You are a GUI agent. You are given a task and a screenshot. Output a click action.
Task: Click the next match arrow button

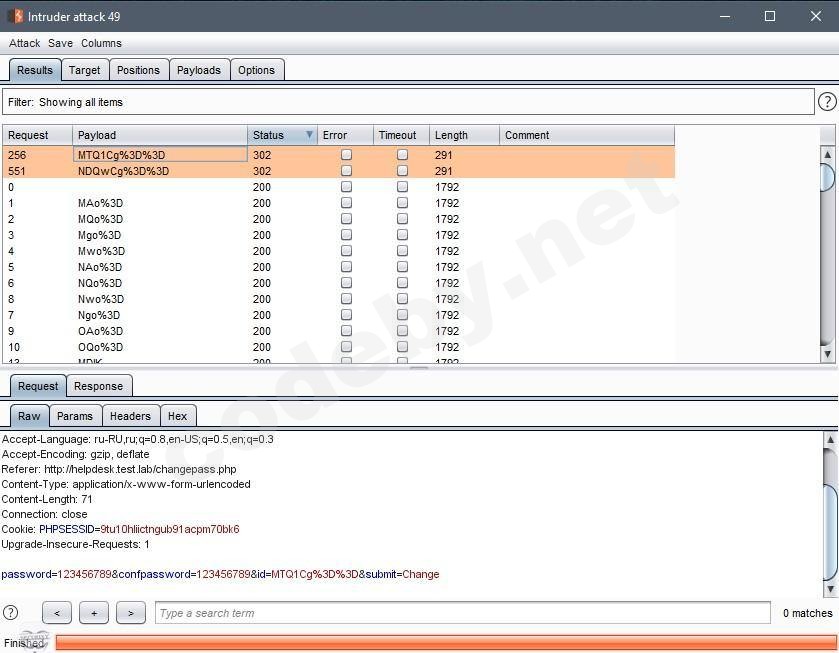(x=131, y=613)
